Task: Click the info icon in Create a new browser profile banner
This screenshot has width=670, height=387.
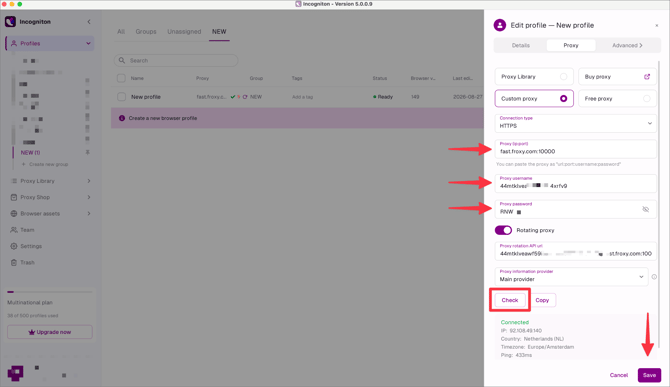Action: 122,118
